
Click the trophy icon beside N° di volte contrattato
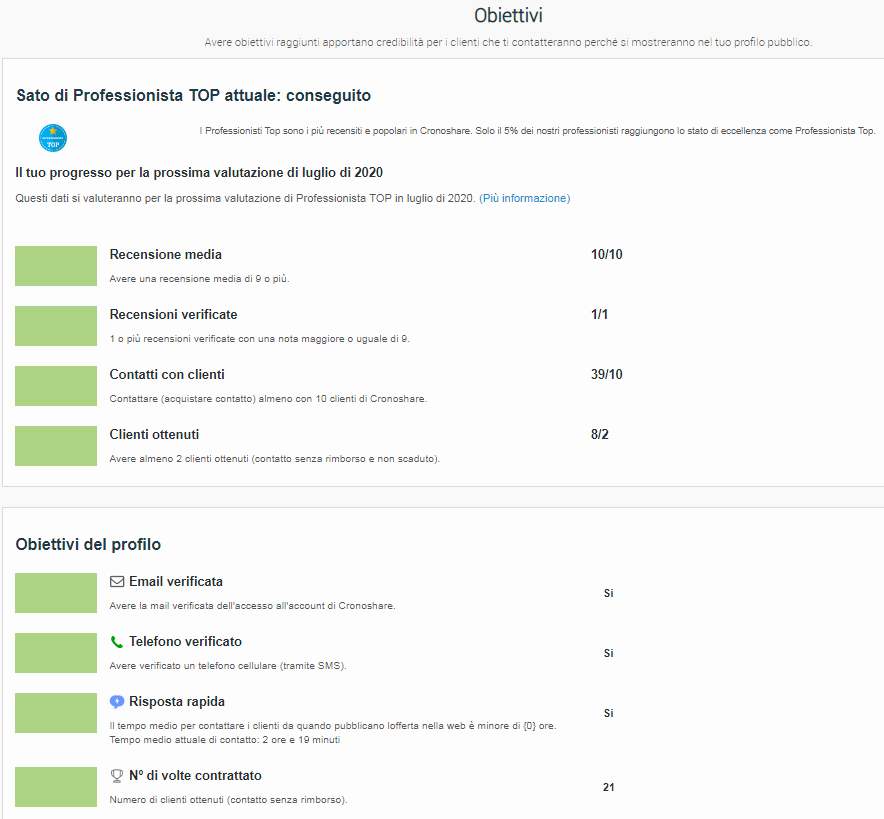click(x=117, y=776)
